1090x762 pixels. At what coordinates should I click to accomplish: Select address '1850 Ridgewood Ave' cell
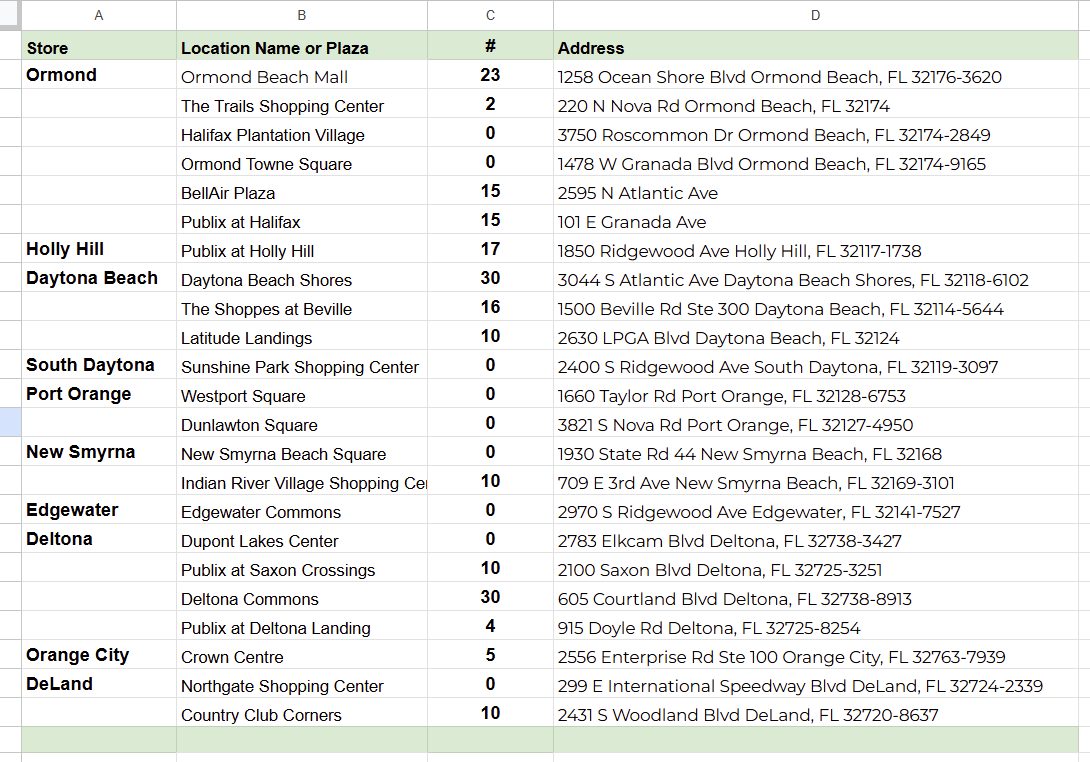(815, 249)
